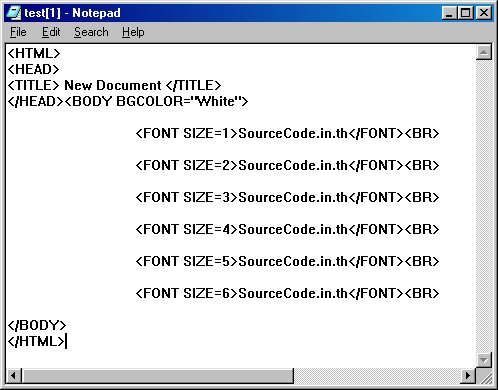This screenshot has width=498, height=390.
Task: Close the Notepad window
Action: click(x=484, y=13)
